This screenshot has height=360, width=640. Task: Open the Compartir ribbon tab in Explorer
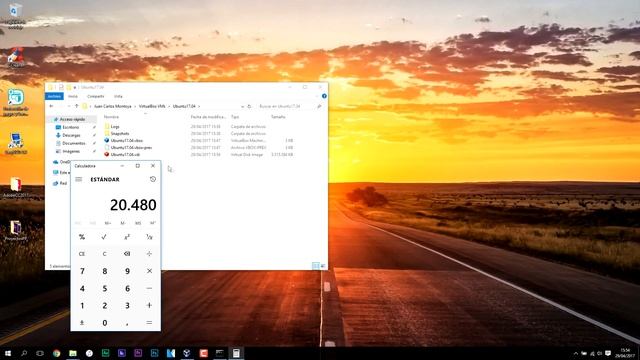click(x=96, y=96)
